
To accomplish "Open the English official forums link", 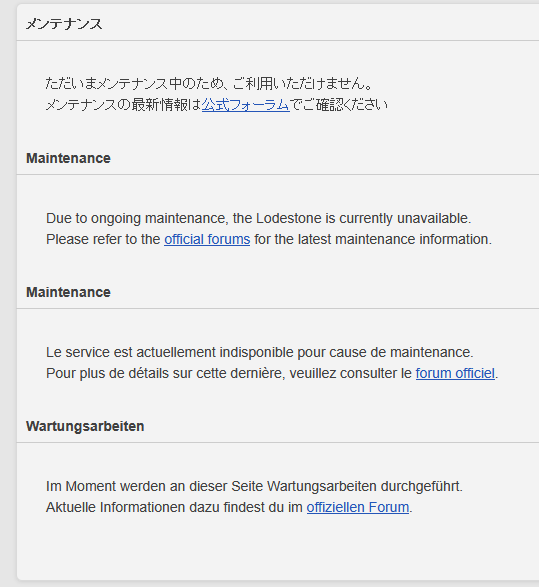I will (x=207, y=239).
